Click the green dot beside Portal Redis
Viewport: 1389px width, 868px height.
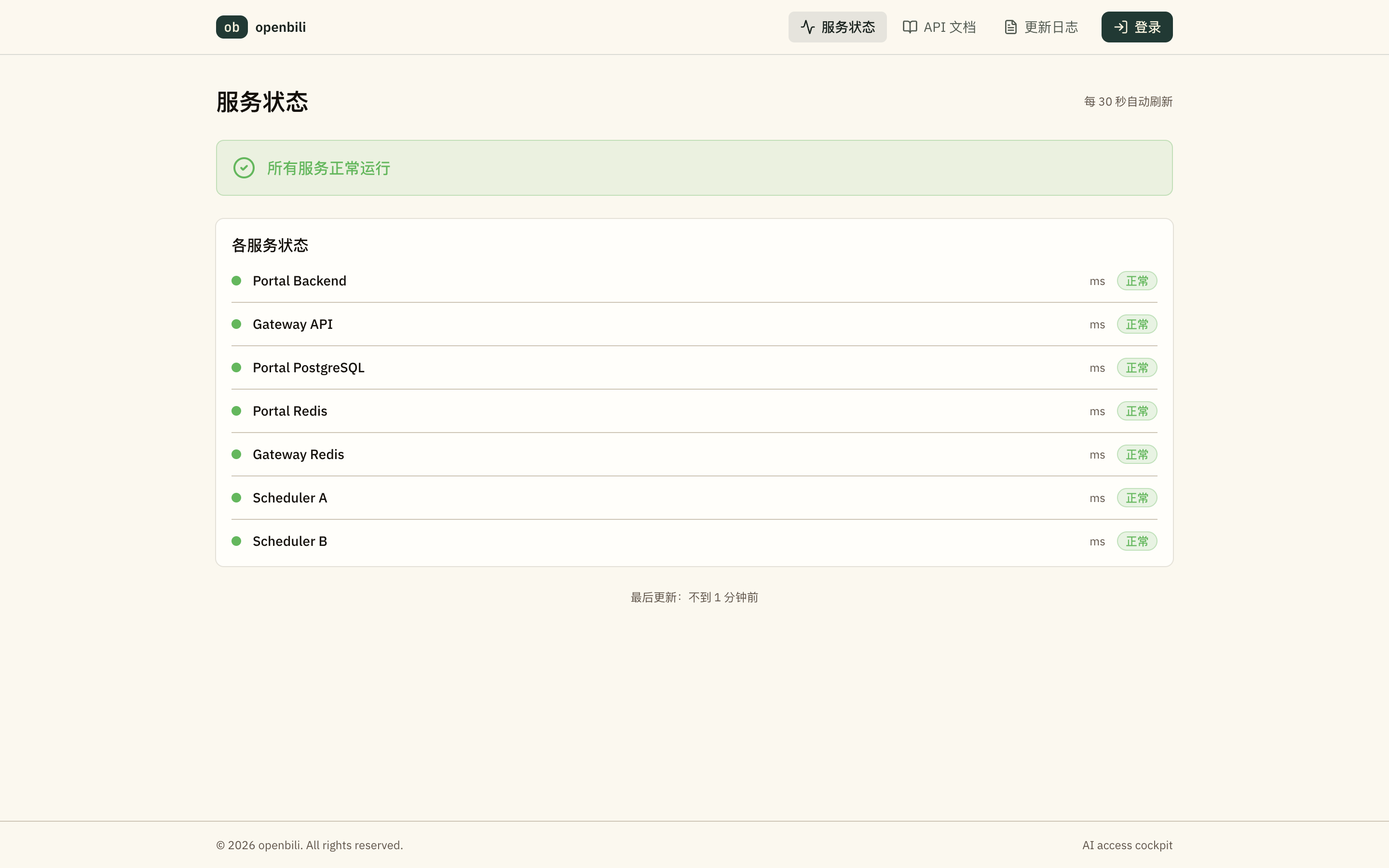click(x=236, y=410)
